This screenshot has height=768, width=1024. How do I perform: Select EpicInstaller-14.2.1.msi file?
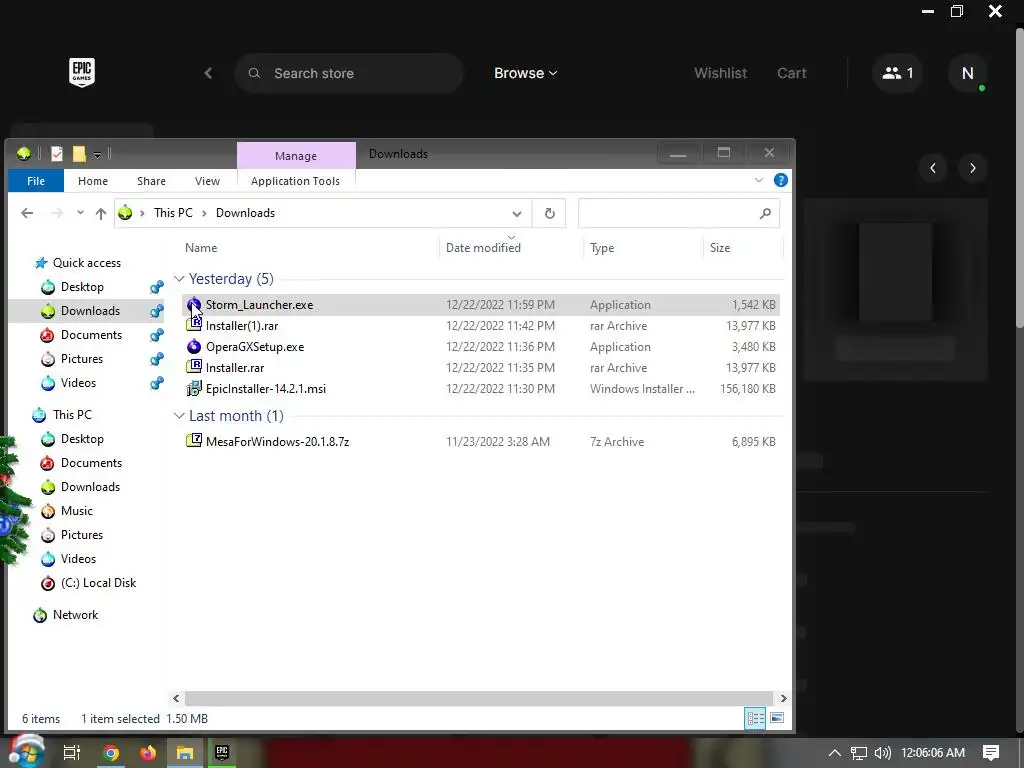480,389
